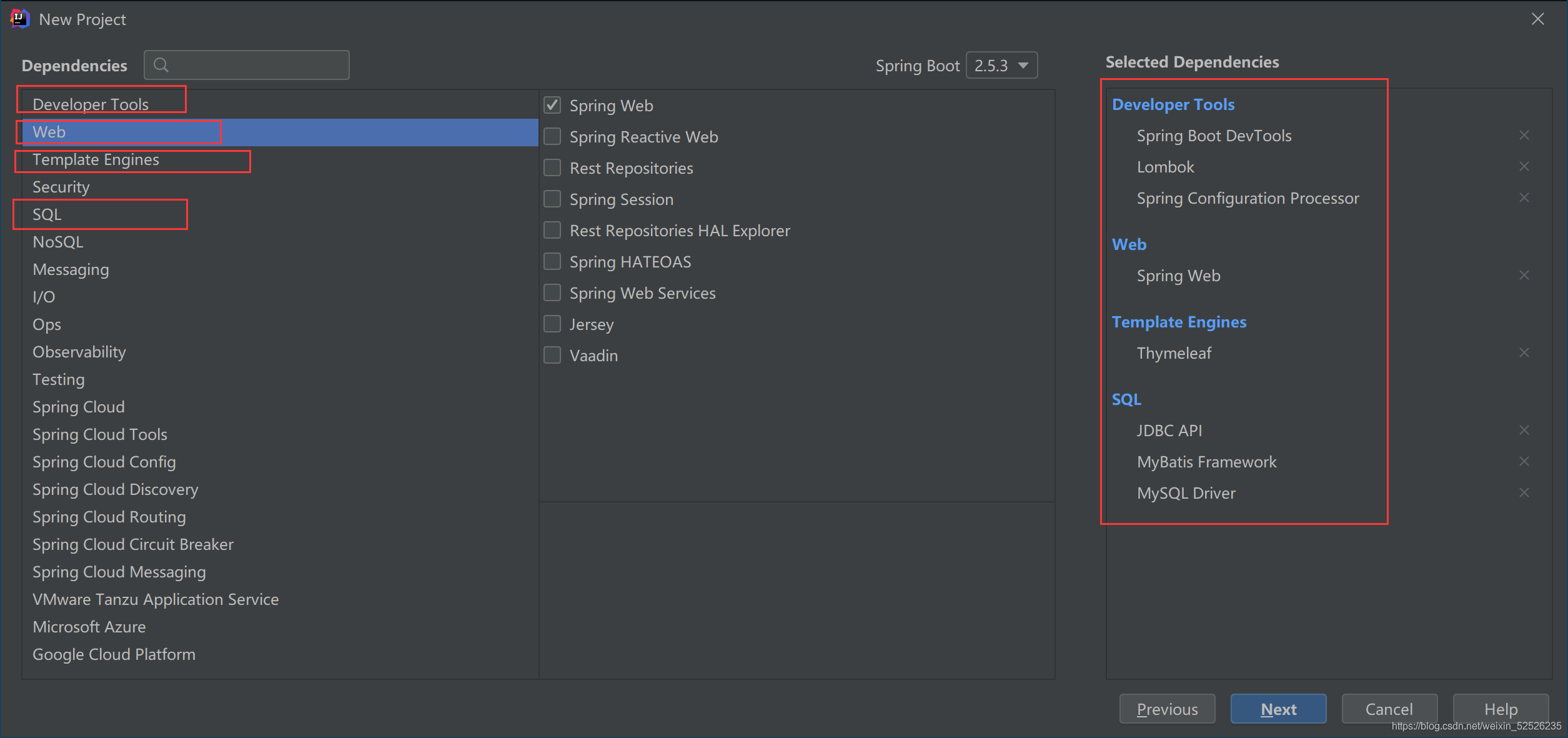Click MySQL Driver in selected list
The width and height of the screenshot is (1568, 738).
tap(1186, 493)
